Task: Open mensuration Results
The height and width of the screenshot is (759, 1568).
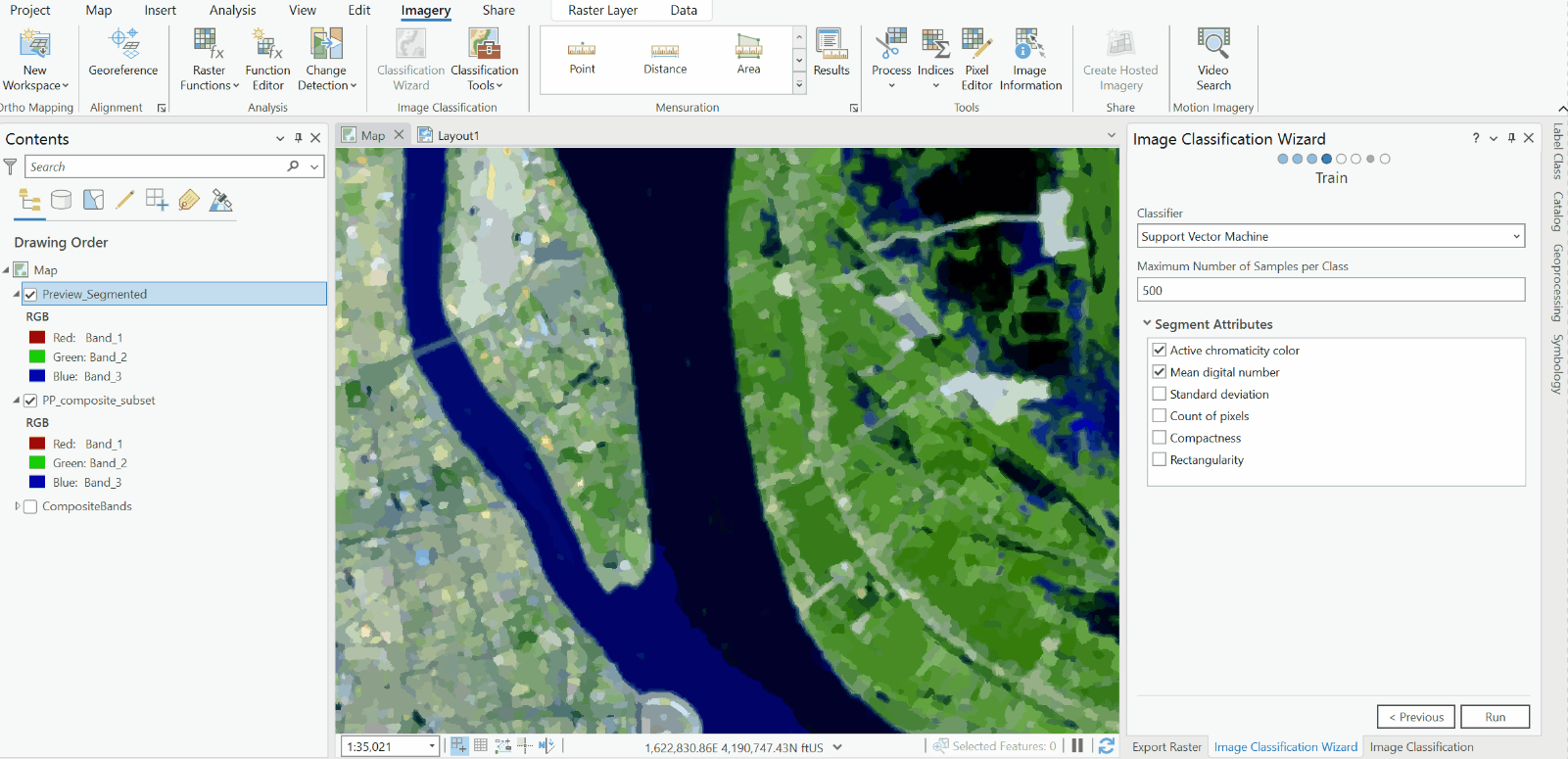Action: click(x=832, y=53)
